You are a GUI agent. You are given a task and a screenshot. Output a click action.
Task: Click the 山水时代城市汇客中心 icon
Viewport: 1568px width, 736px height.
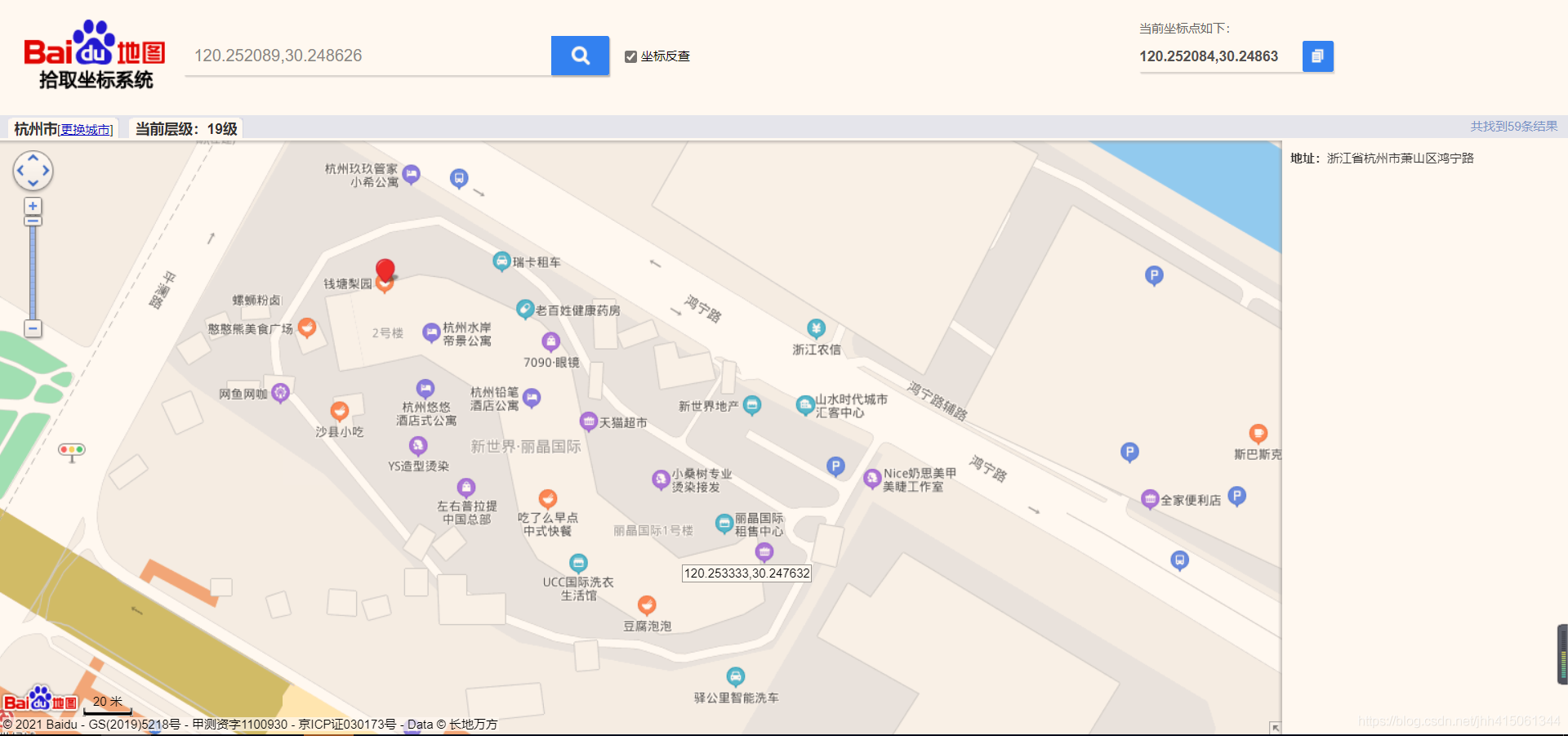805,405
